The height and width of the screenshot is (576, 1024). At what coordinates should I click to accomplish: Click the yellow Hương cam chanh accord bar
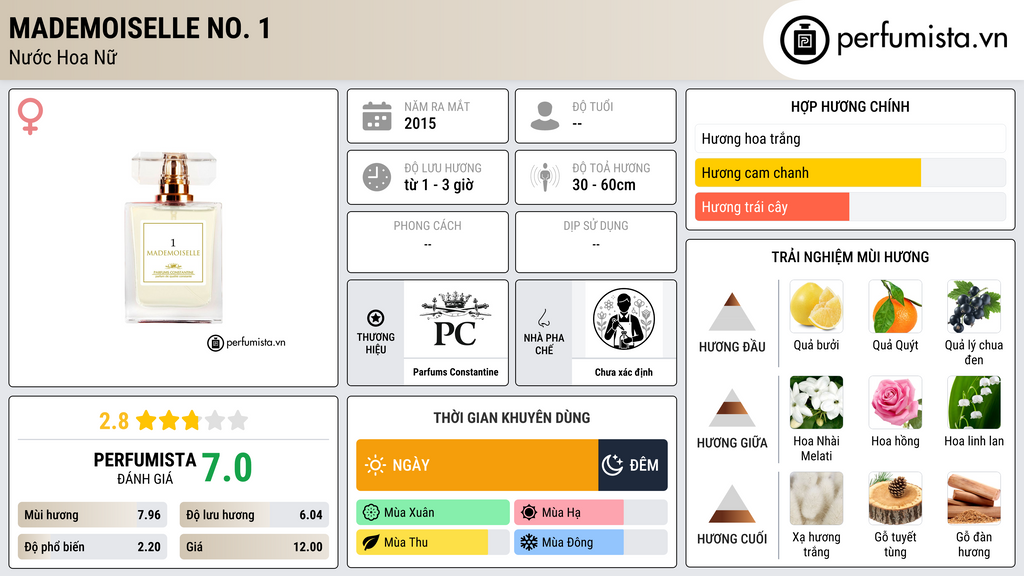[808, 173]
